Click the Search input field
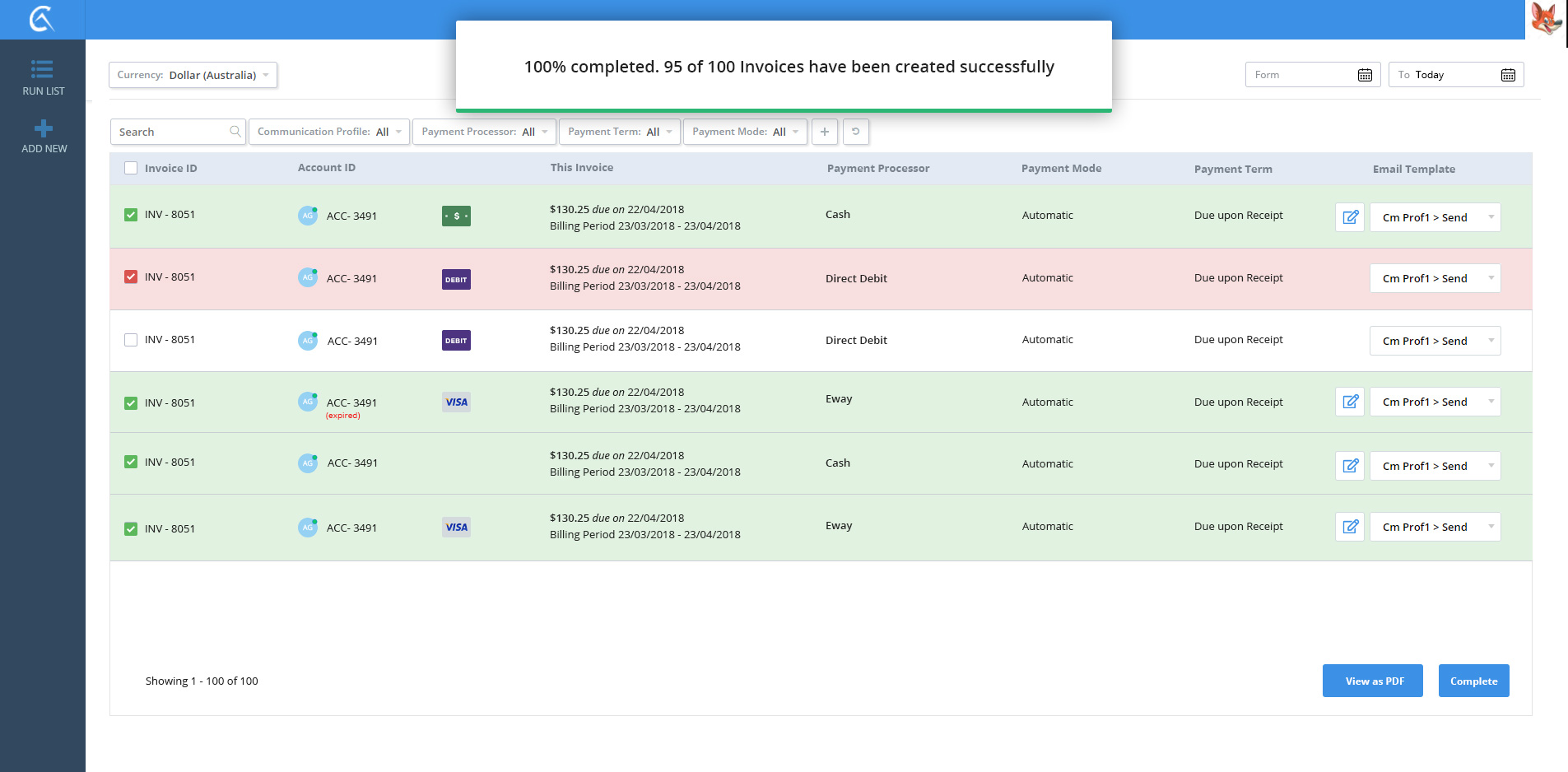 pos(173,132)
